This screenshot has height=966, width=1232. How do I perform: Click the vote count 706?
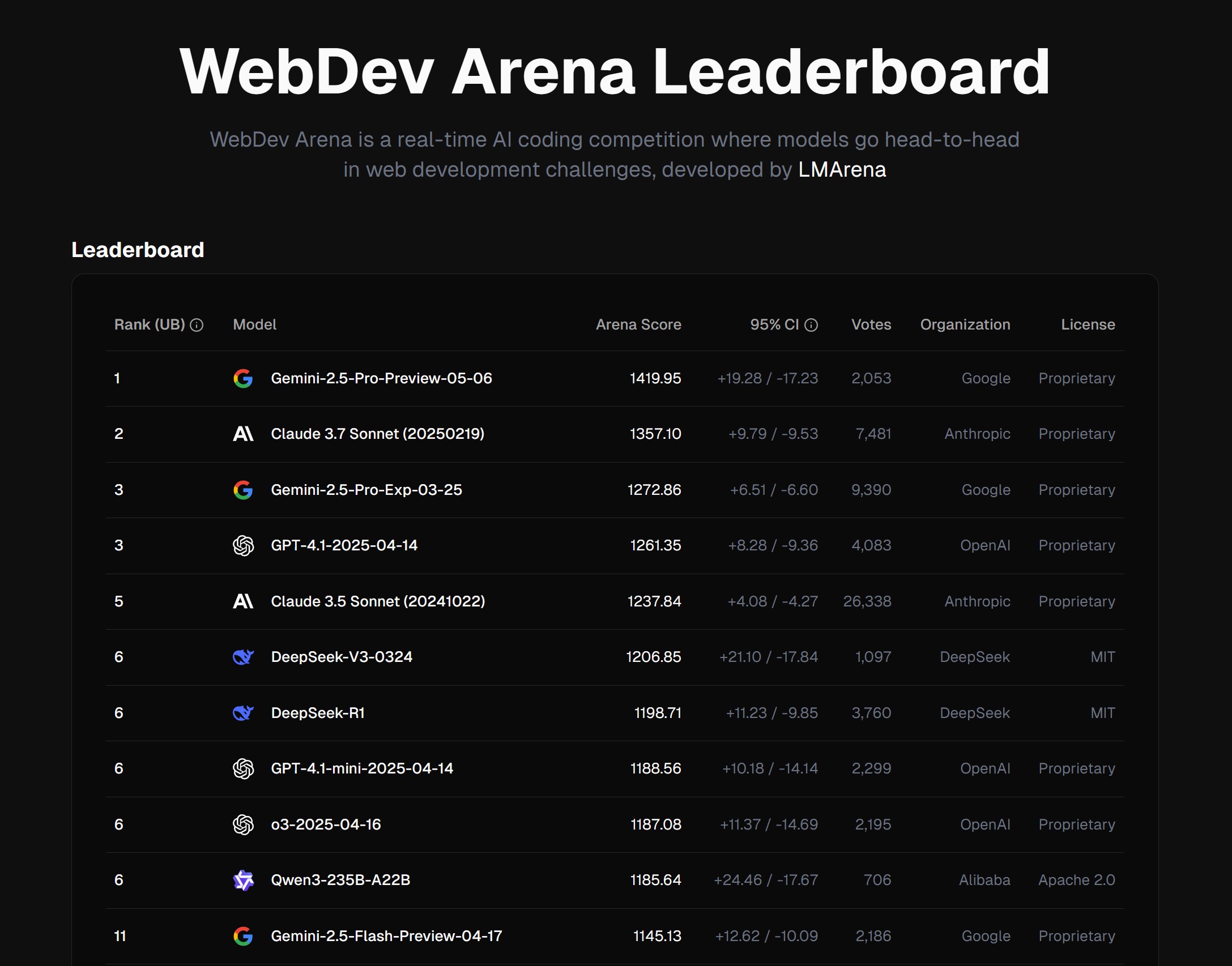coord(877,880)
